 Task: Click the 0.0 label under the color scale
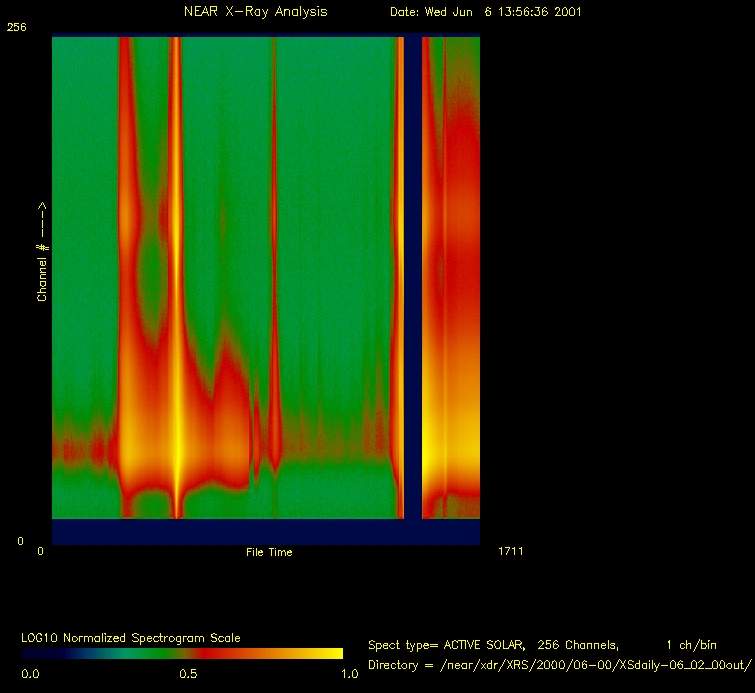pos(31,674)
